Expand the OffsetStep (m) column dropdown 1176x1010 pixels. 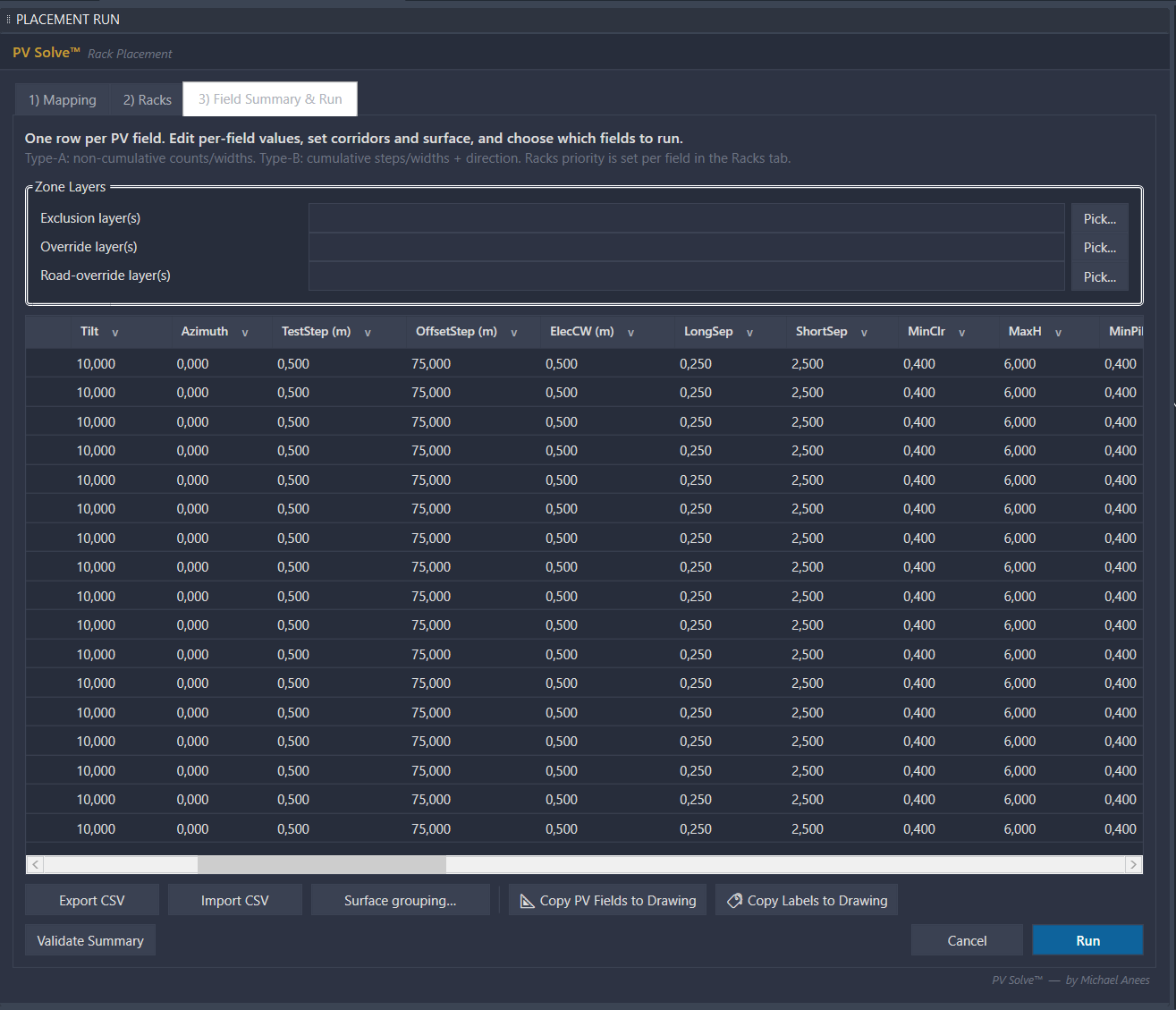click(x=514, y=333)
